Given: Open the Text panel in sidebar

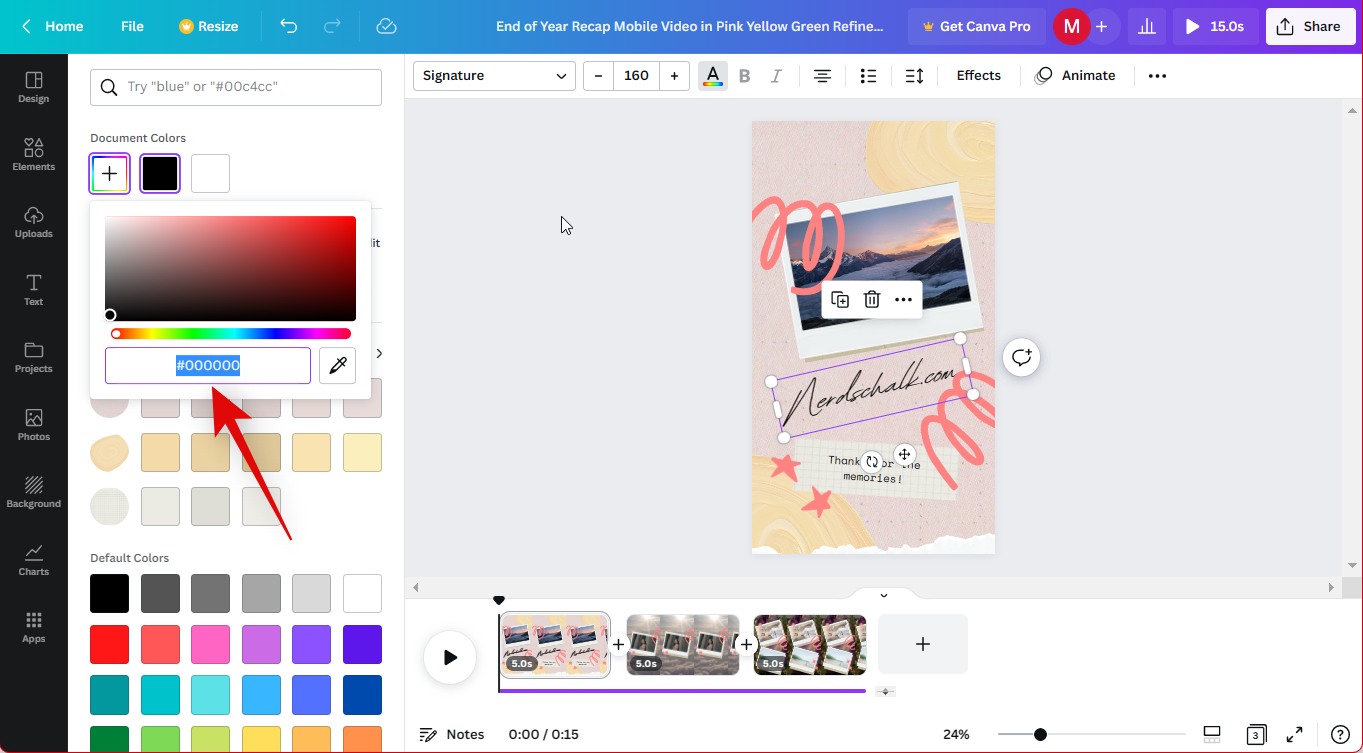Looking at the screenshot, I should (x=33, y=289).
